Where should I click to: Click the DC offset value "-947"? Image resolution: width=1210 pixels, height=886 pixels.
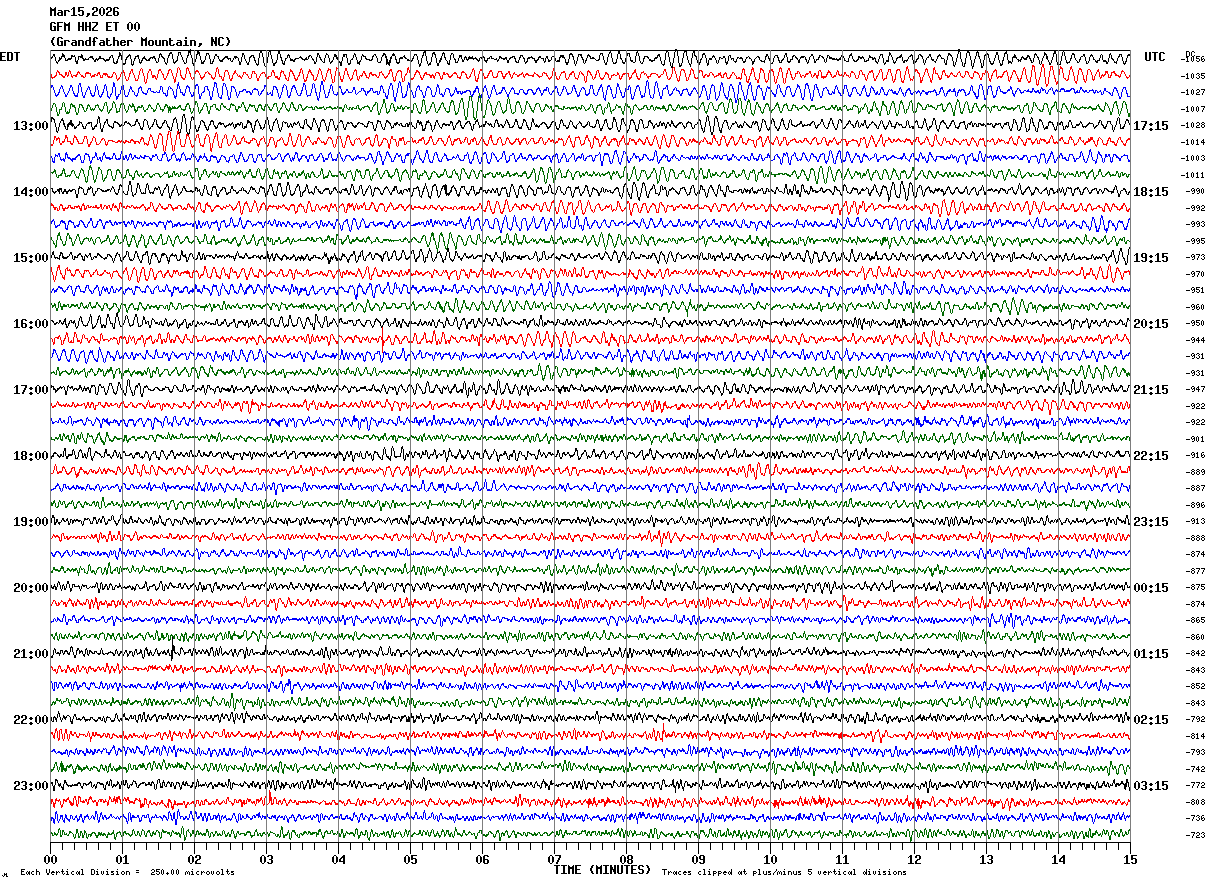coord(1195,389)
